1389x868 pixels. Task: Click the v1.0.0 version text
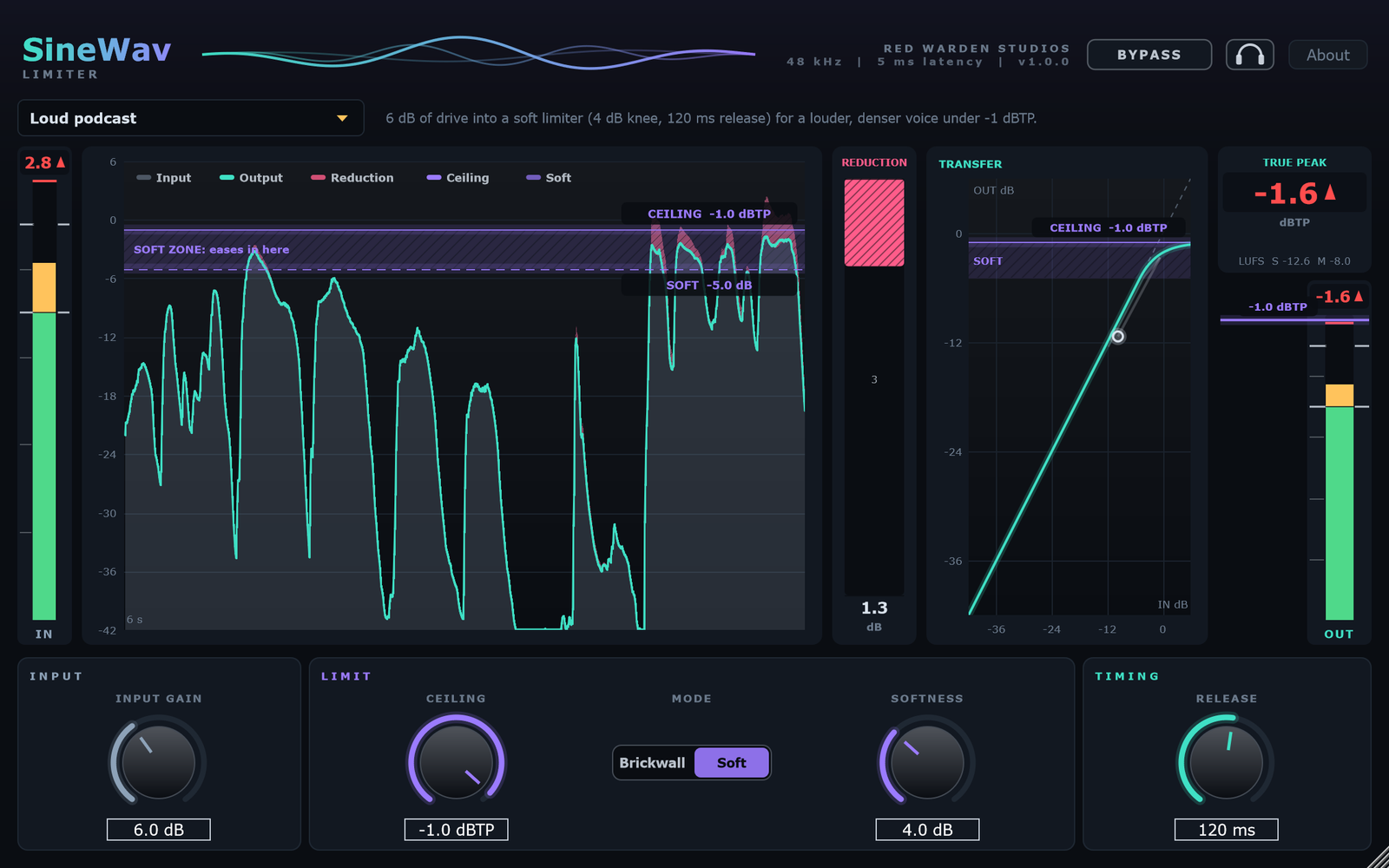1043,62
